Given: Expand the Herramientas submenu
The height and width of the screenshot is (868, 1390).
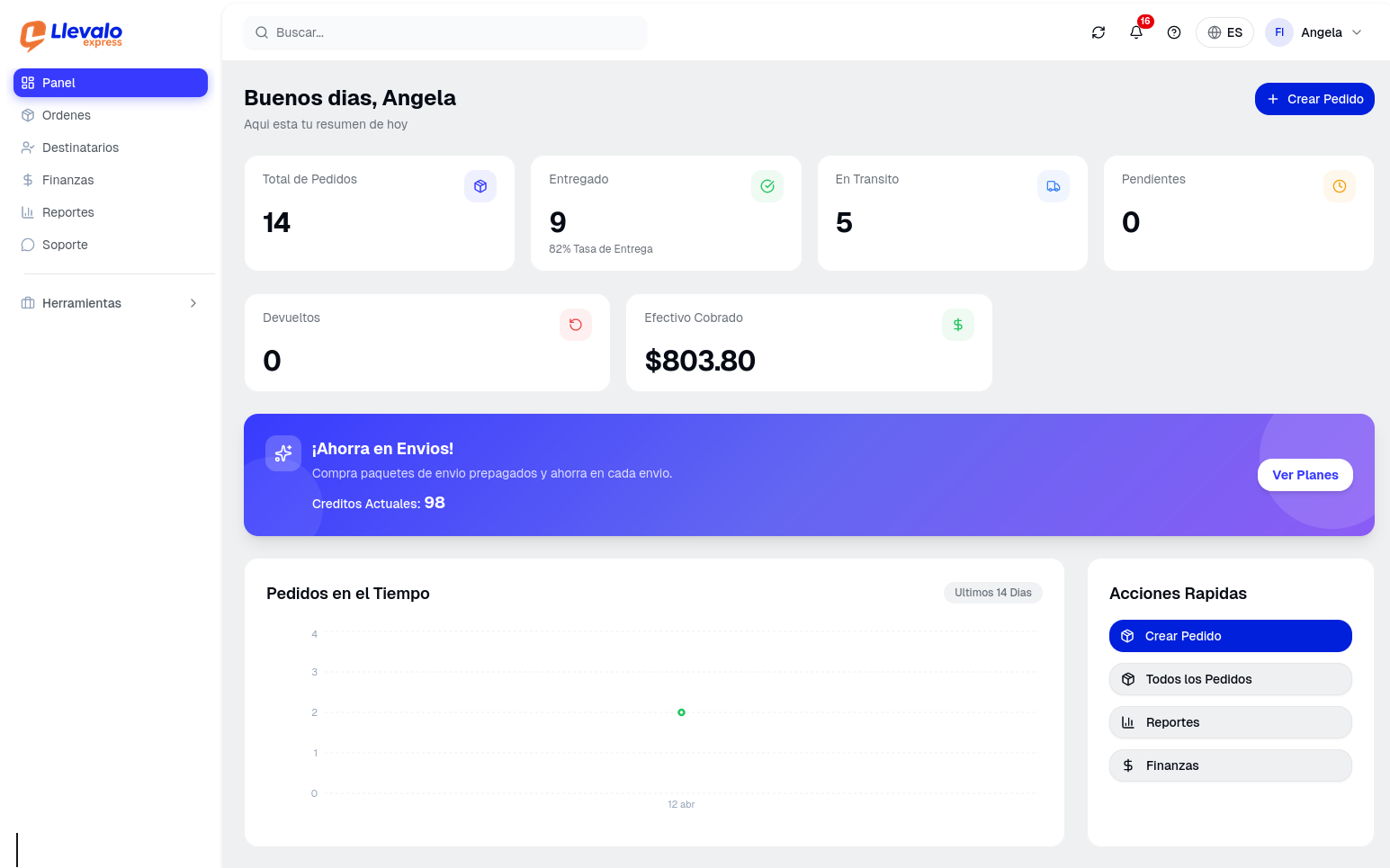Looking at the screenshot, I should (x=110, y=303).
